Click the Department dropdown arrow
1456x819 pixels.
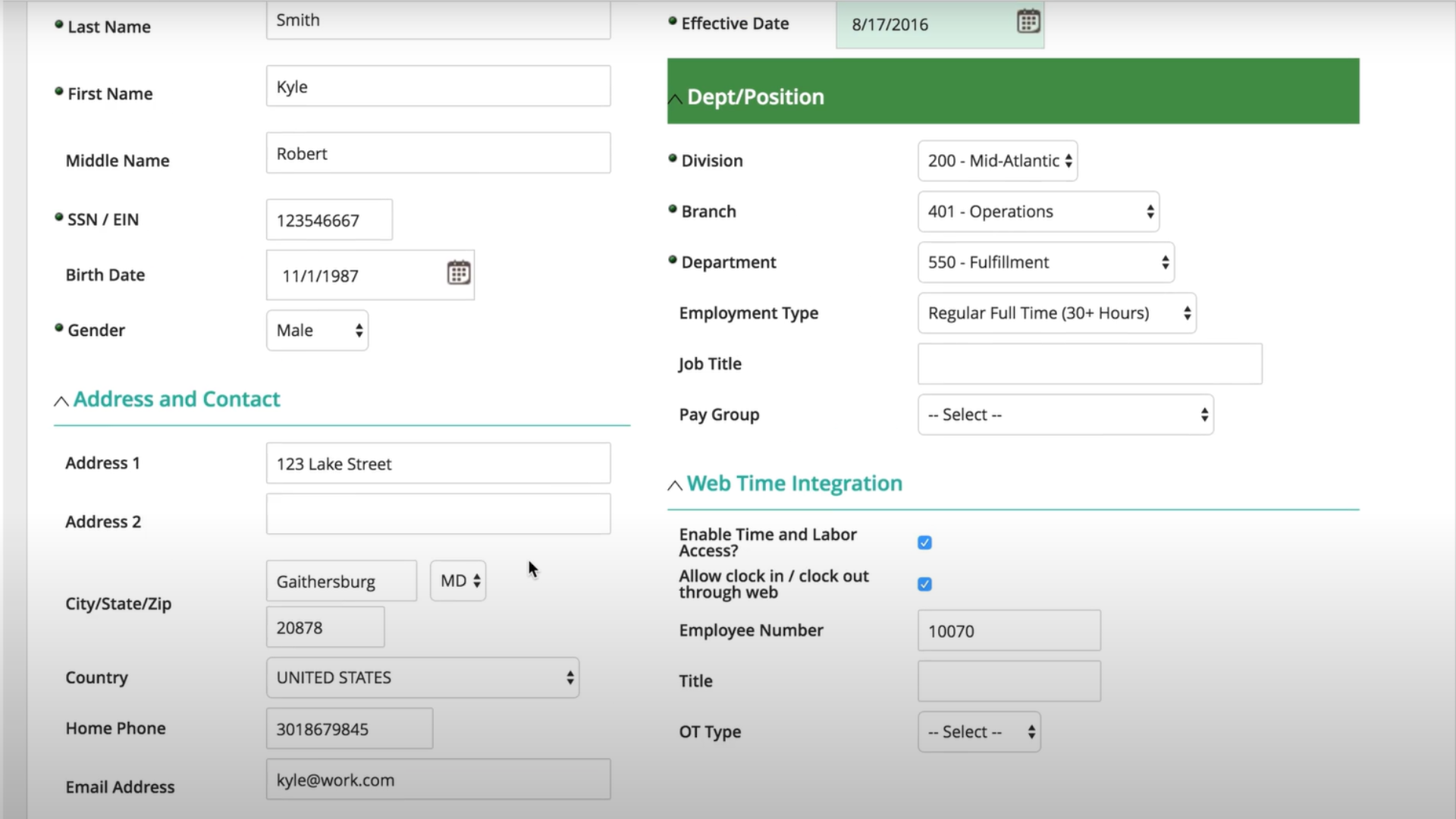click(1162, 262)
